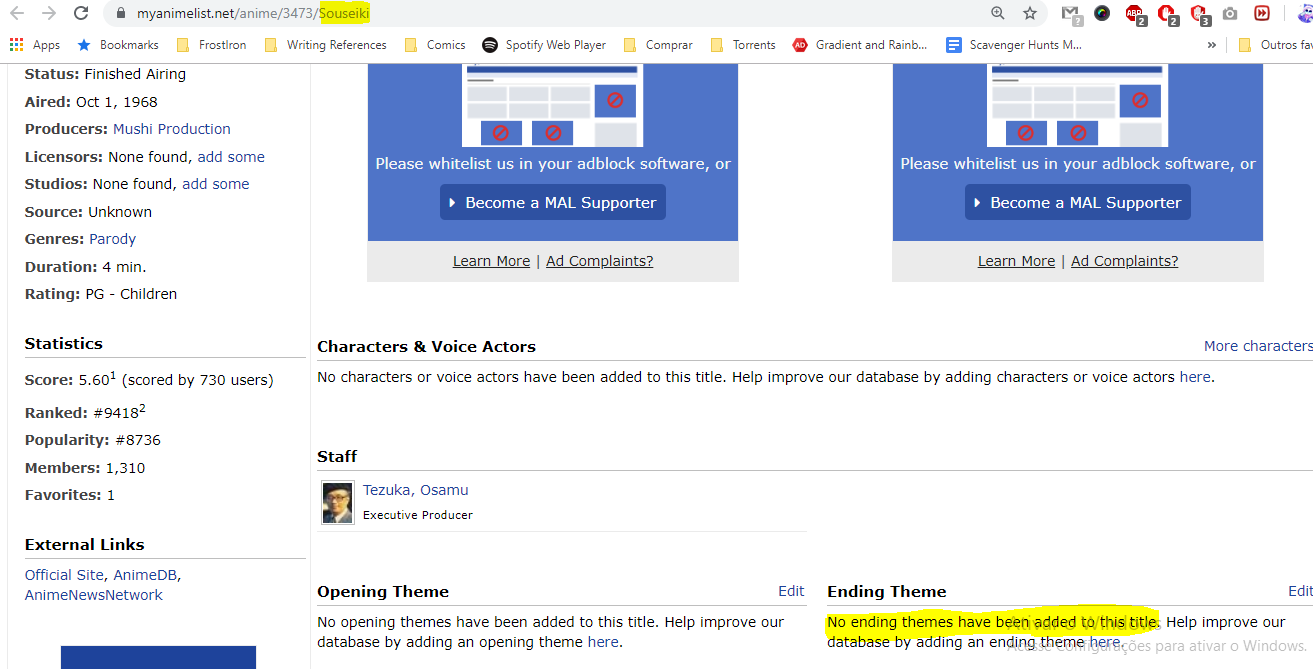
Task: Click the Ranked #9418 text
Action: click(x=85, y=412)
